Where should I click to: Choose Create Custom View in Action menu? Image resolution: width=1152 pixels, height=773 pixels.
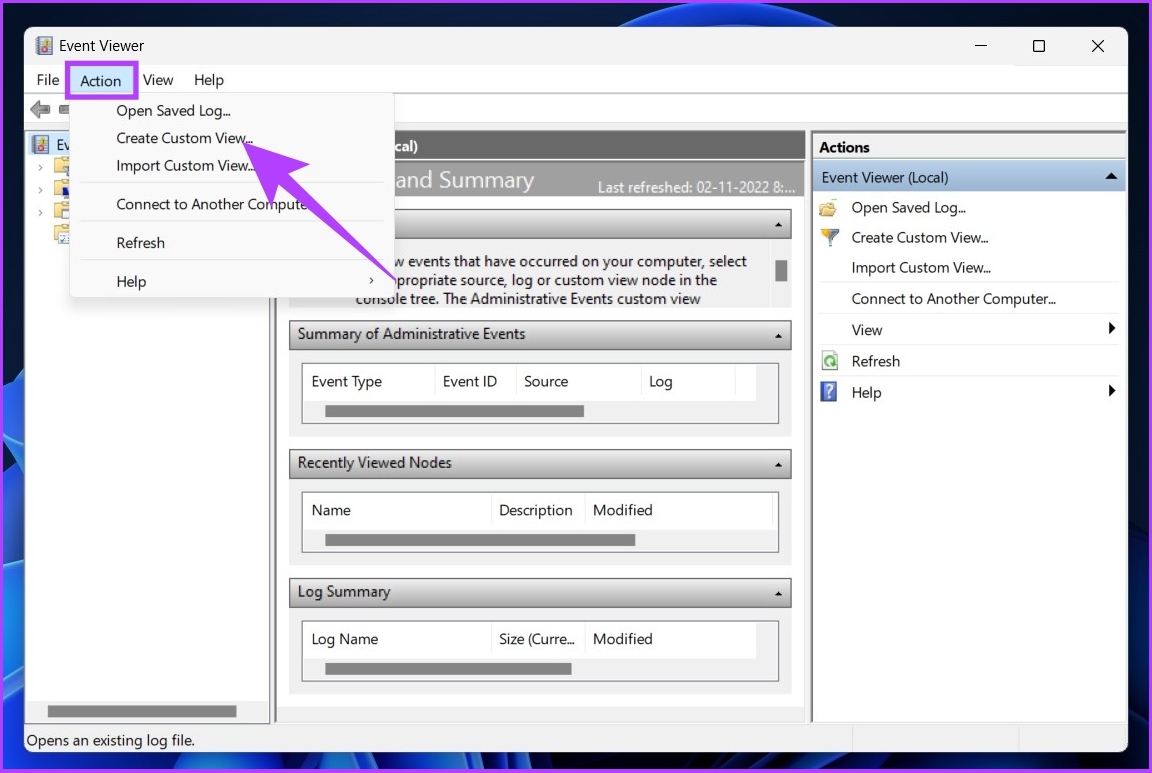pyautogui.click(x=184, y=138)
